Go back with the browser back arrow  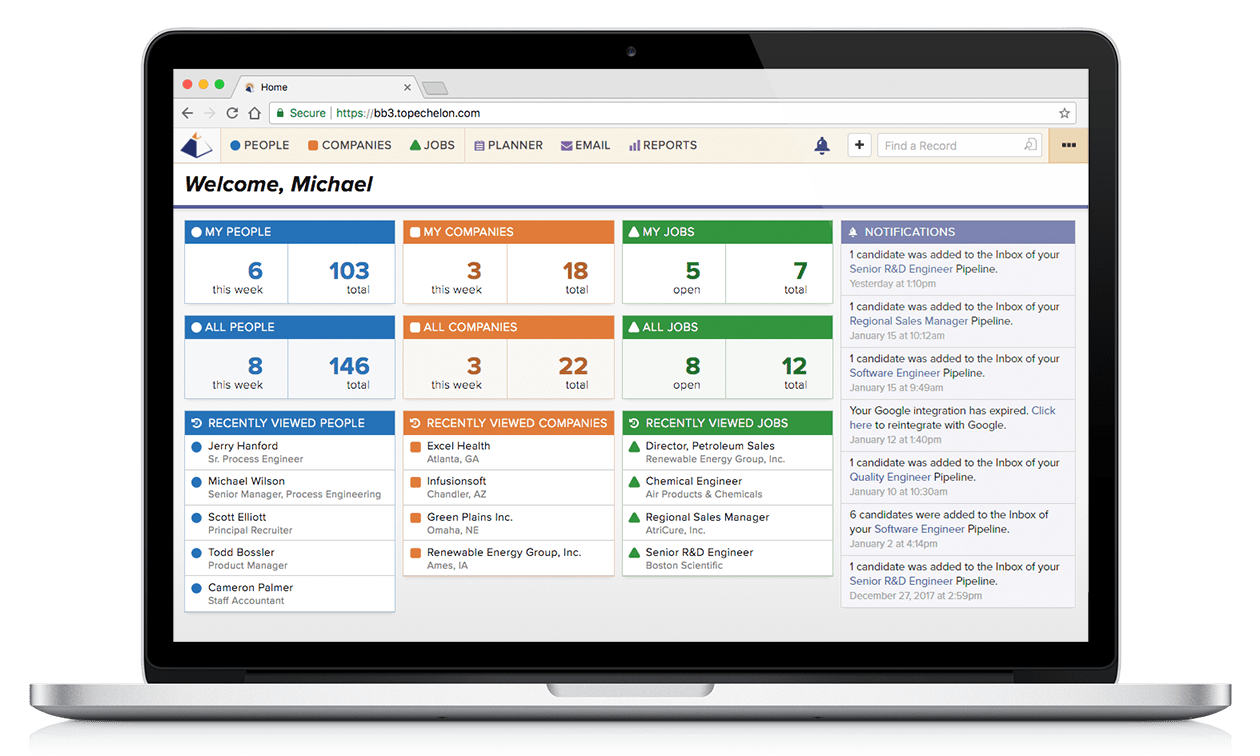tap(187, 113)
